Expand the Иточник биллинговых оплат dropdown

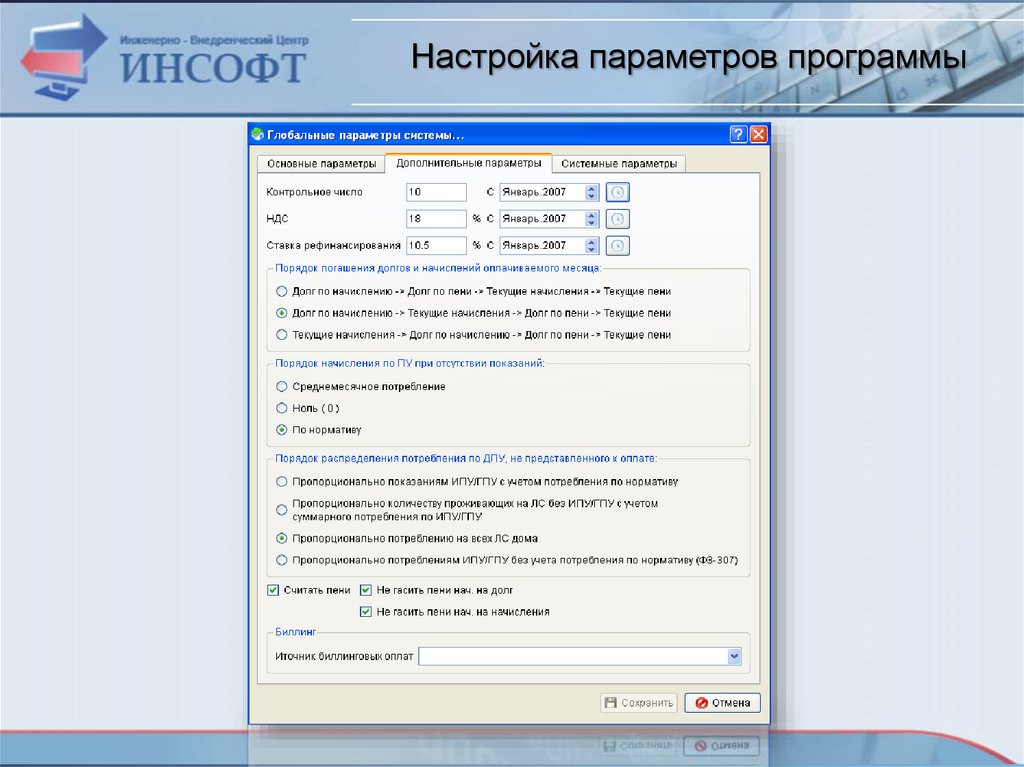[x=734, y=657]
